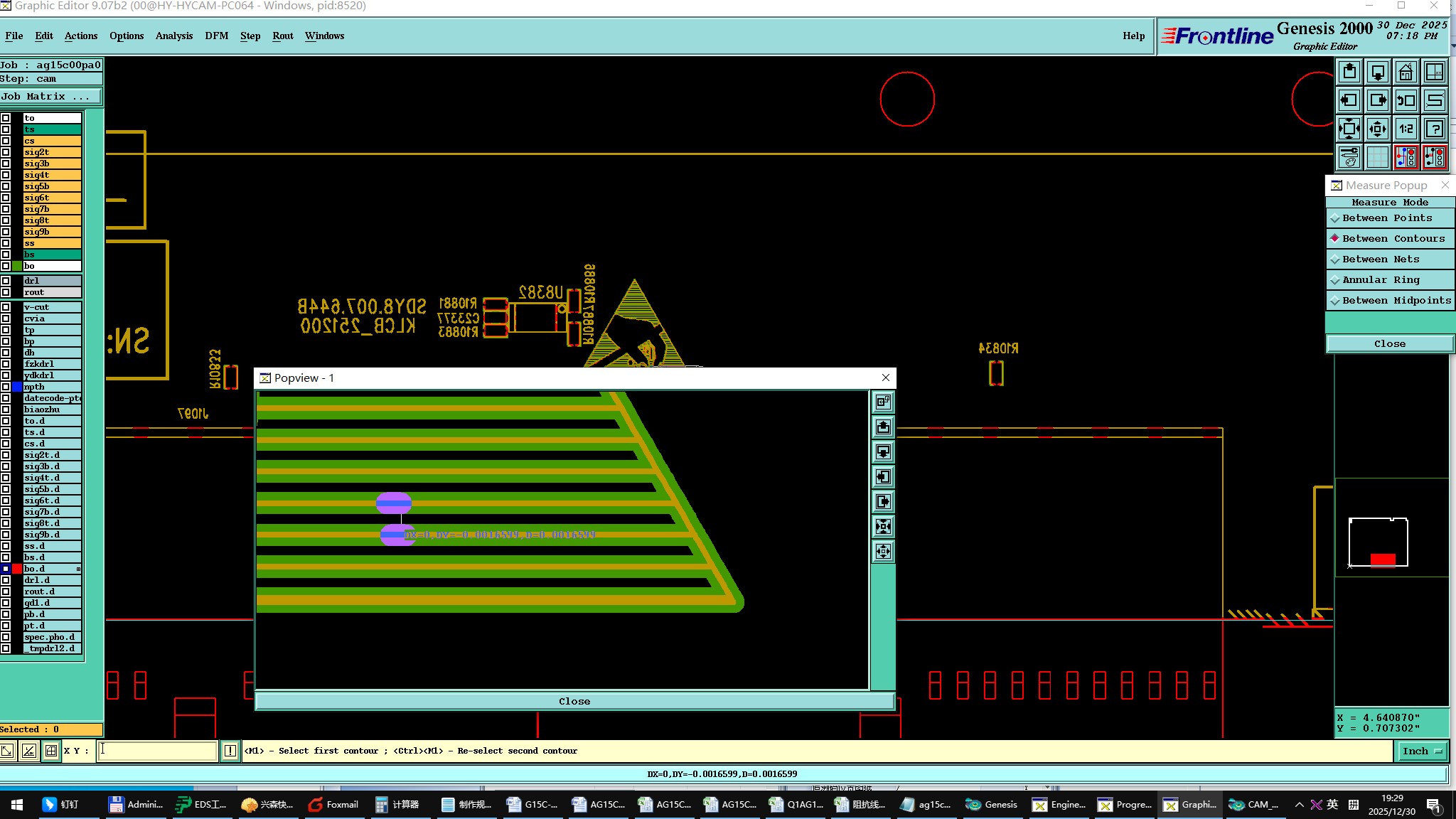Click the question mark frame icon
The image size is (1456, 819).
point(1435,129)
